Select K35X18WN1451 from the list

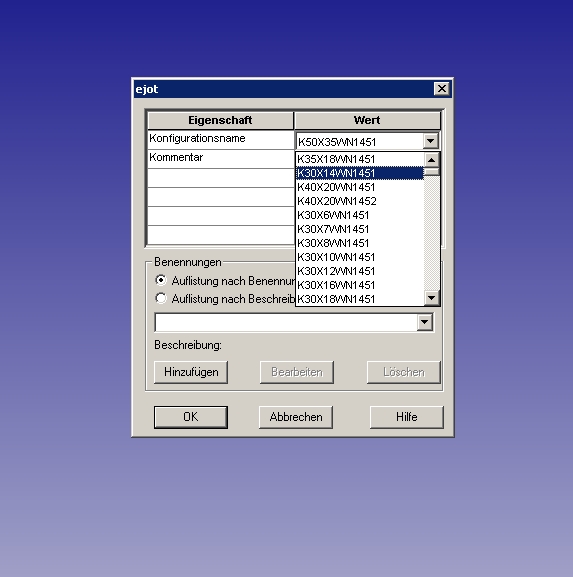[360, 159]
